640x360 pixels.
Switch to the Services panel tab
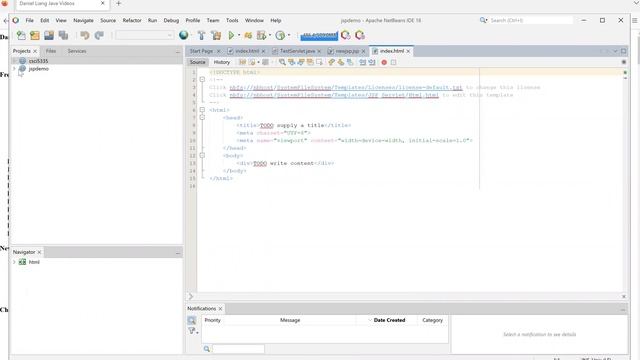pos(77,51)
